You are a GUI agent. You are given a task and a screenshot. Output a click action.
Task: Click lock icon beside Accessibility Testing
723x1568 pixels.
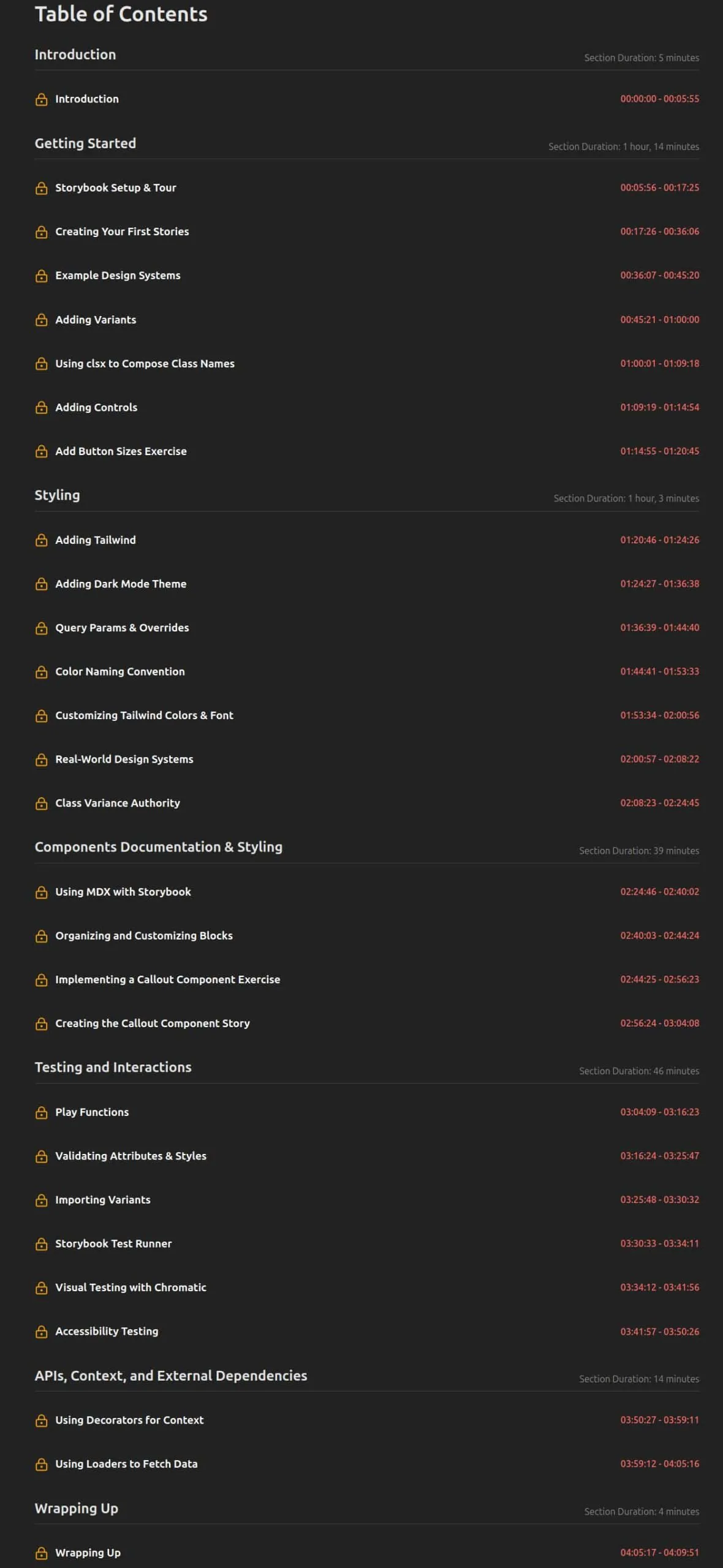tap(41, 1332)
